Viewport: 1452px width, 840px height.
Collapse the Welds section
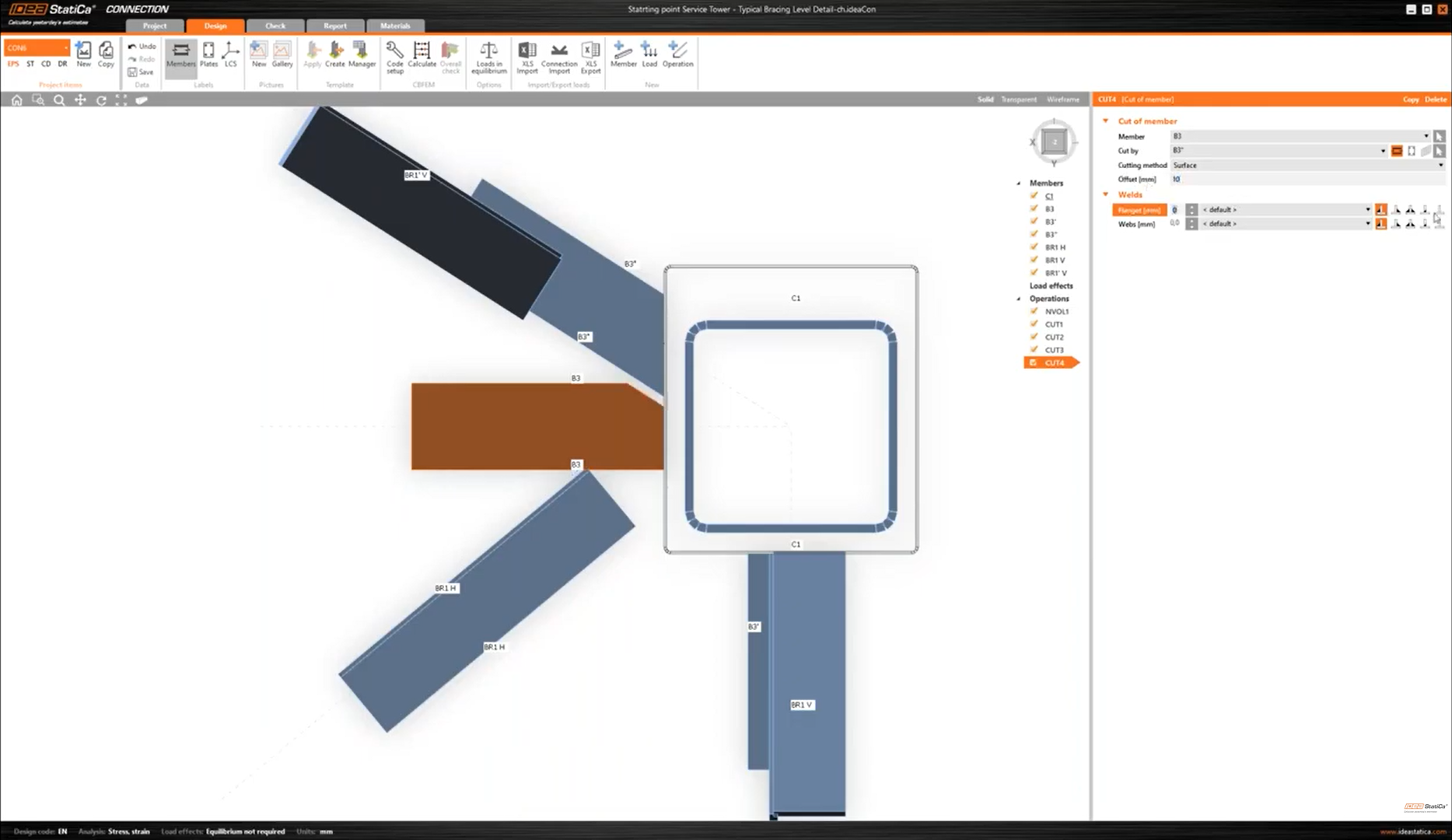(x=1106, y=194)
